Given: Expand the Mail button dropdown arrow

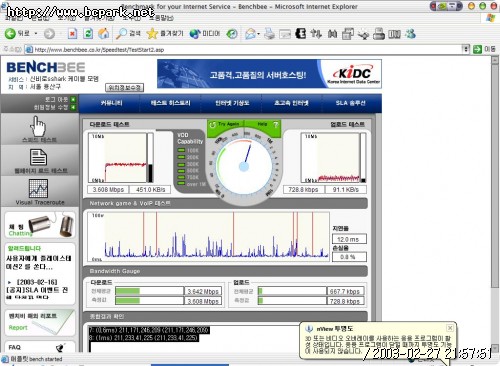Looking at the screenshot, I should click(x=258, y=34).
